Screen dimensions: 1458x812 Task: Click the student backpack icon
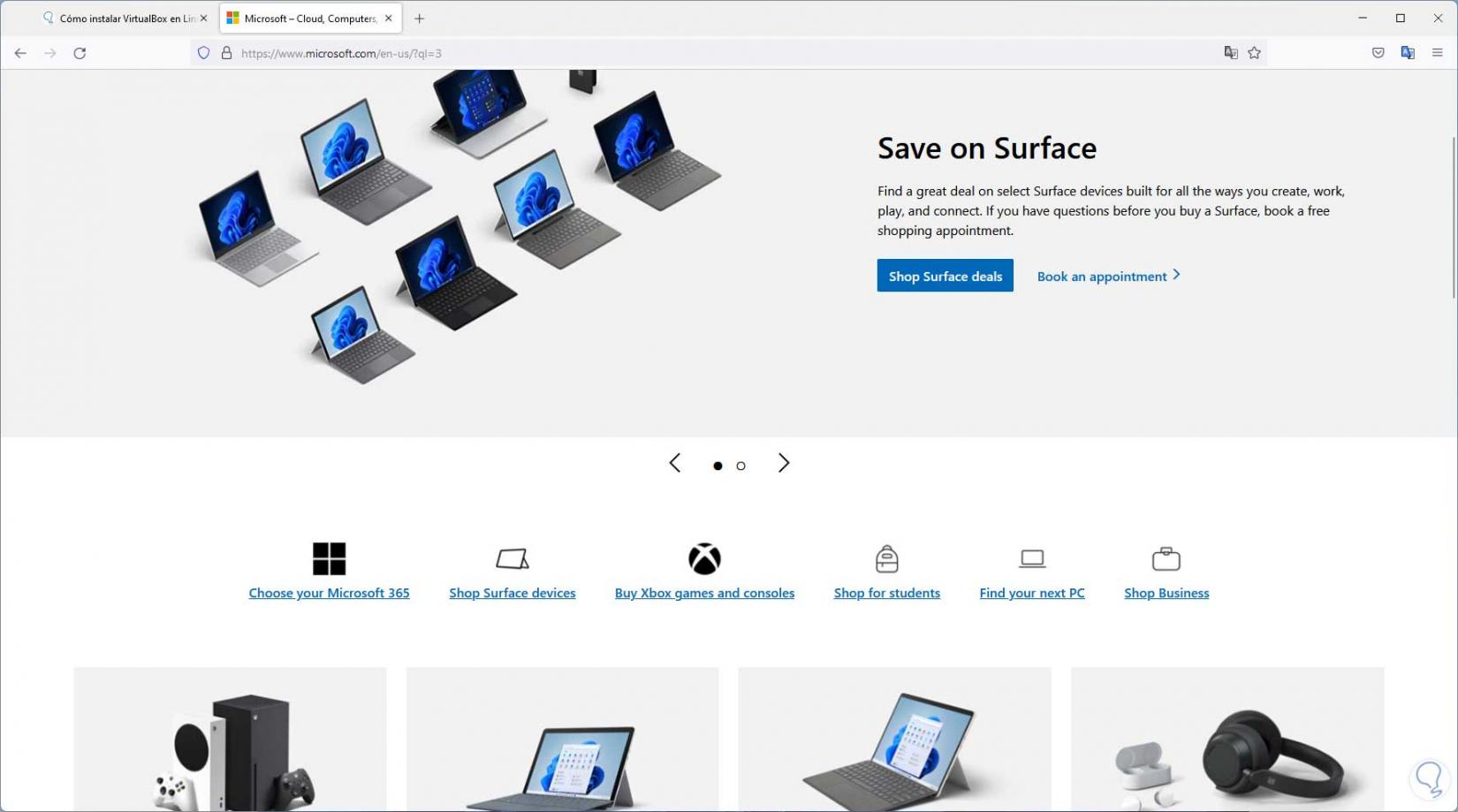(887, 559)
